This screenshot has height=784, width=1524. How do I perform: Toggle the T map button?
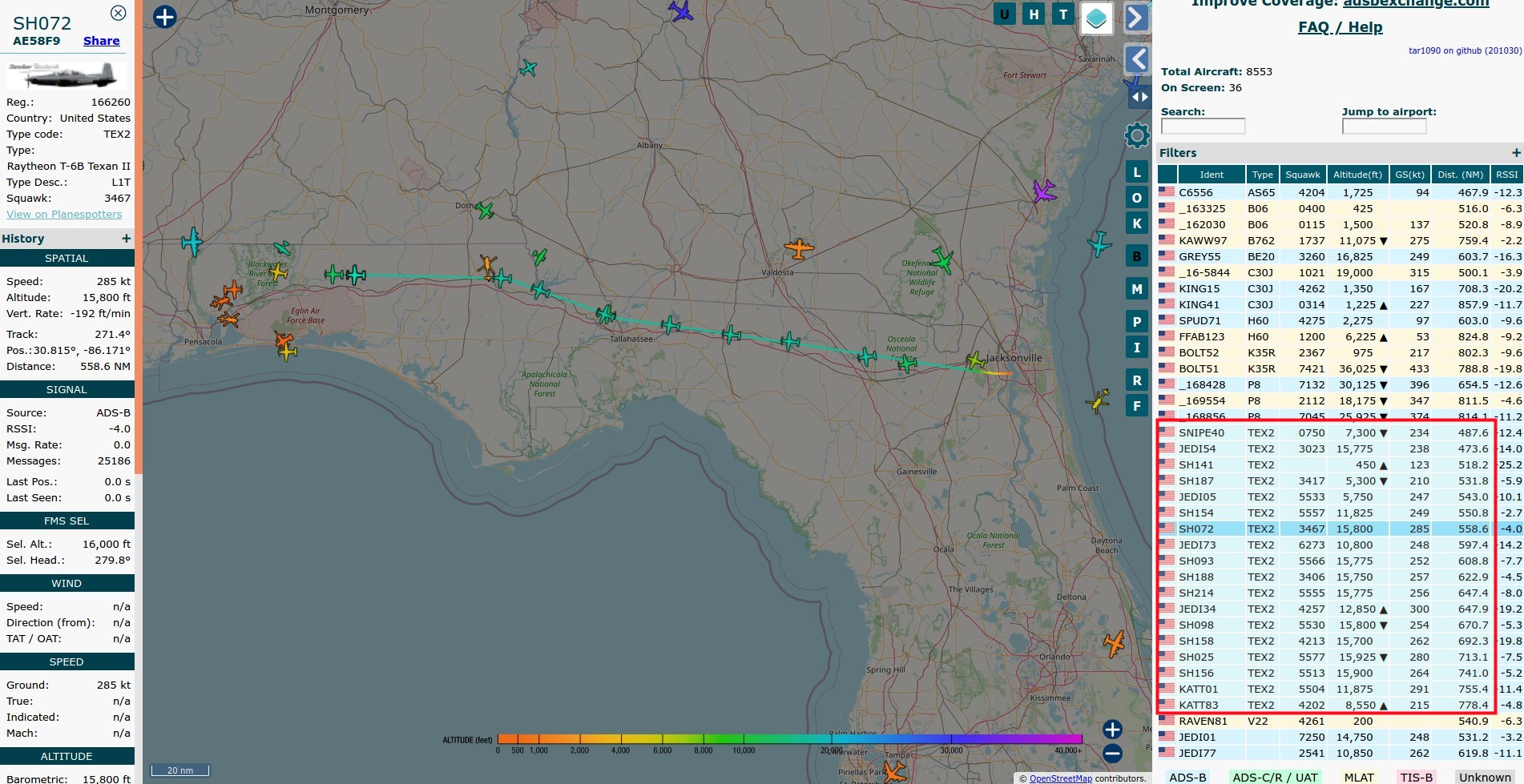pyautogui.click(x=1063, y=14)
